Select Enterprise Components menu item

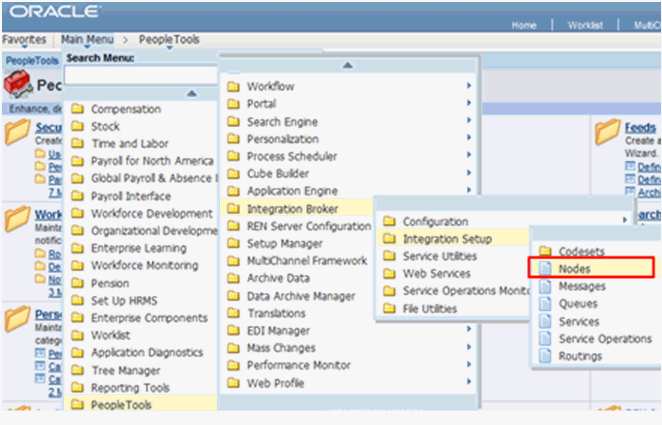(149, 318)
